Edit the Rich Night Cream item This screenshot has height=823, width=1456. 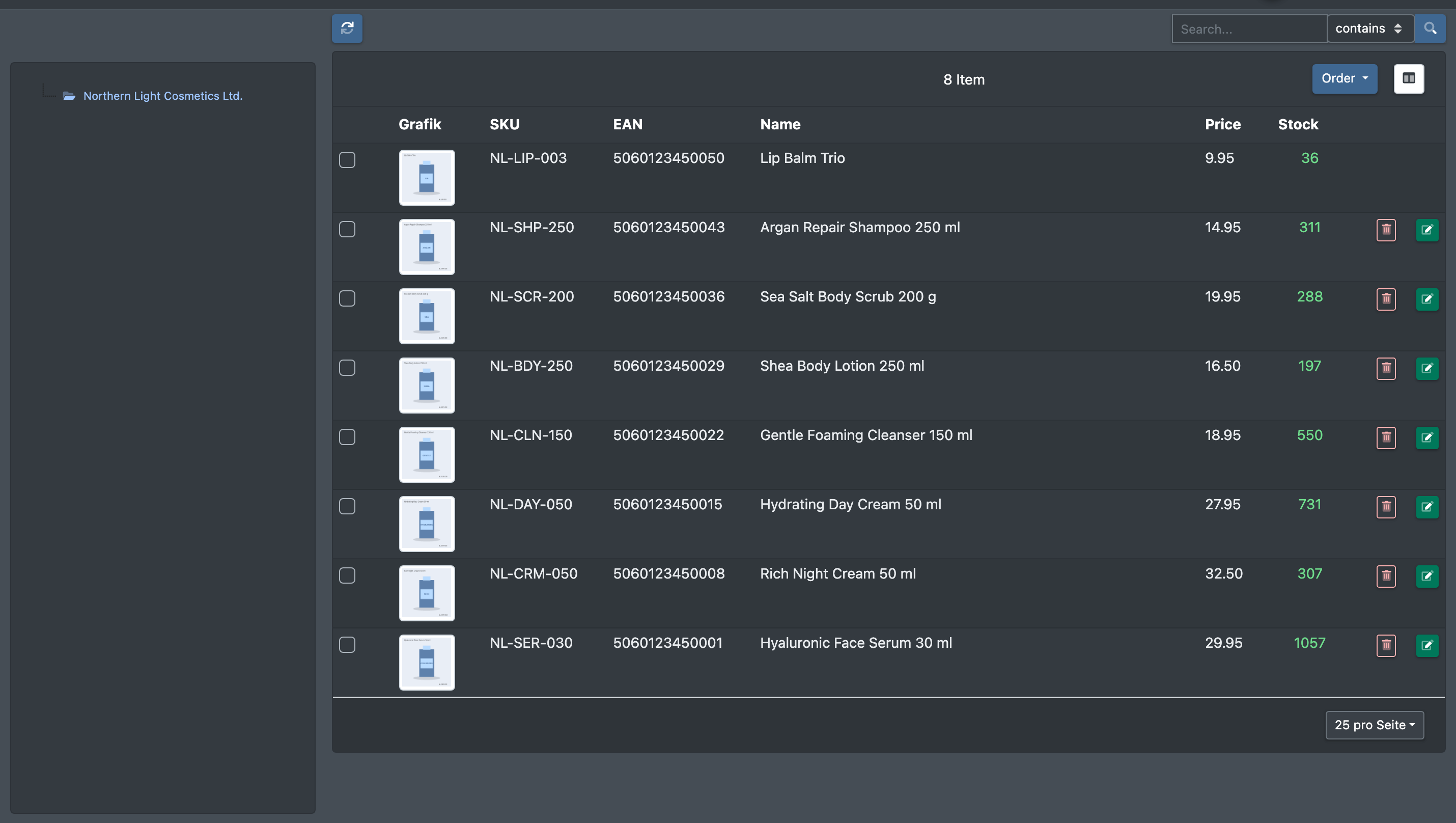[x=1427, y=576]
